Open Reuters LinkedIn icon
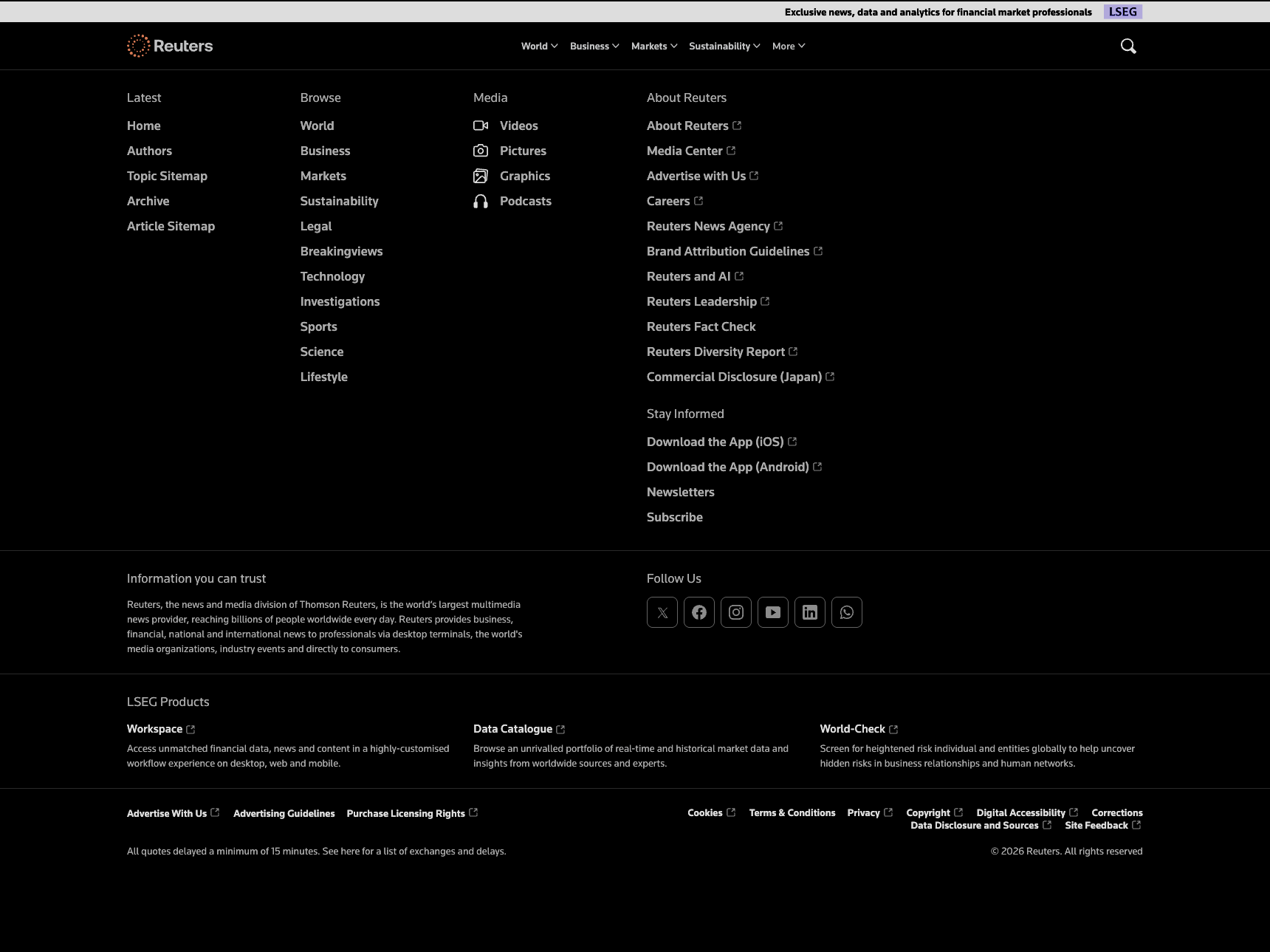Image resolution: width=1270 pixels, height=952 pixels. tap(810, 612)
